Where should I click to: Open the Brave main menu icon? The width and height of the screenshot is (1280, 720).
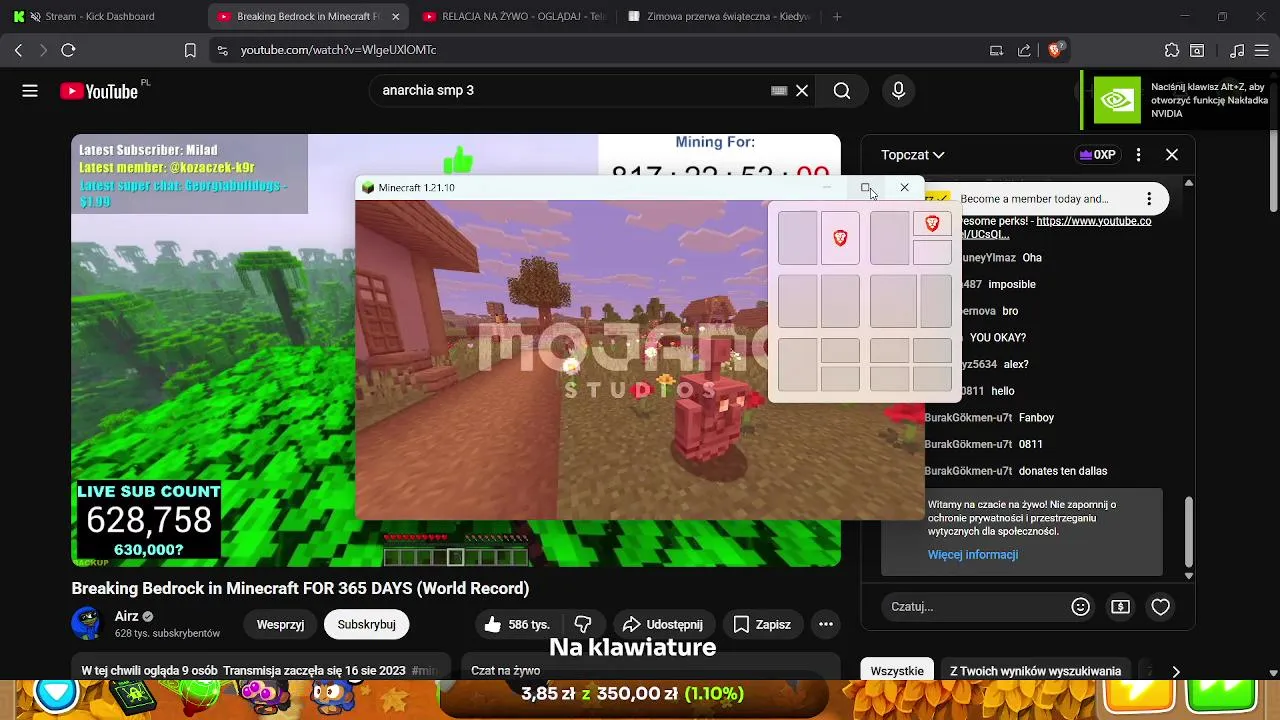(1263, 50)
